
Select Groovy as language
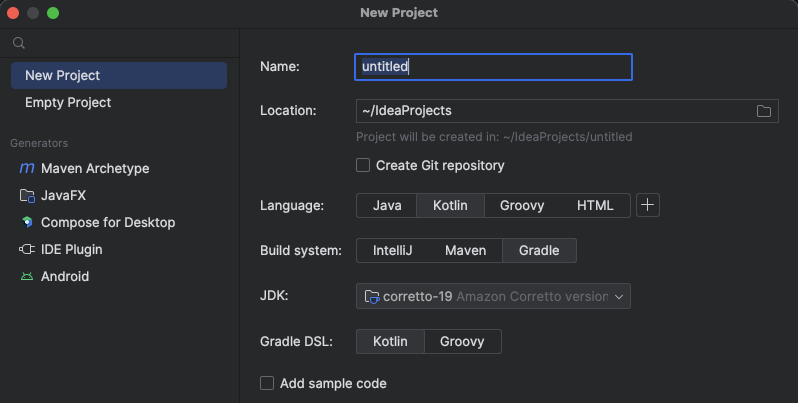pyautogui.click(x=522, y=206)
